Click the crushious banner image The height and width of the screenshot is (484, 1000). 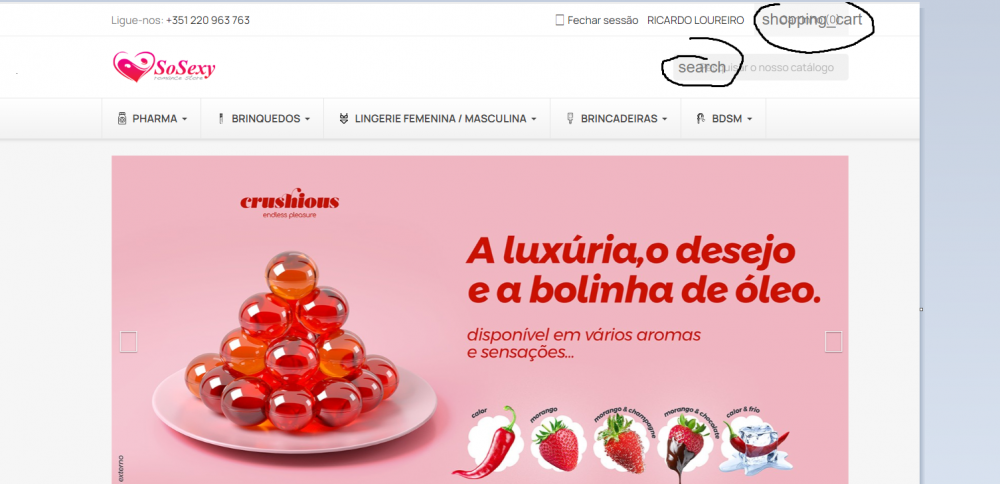(x=480, y=319)
